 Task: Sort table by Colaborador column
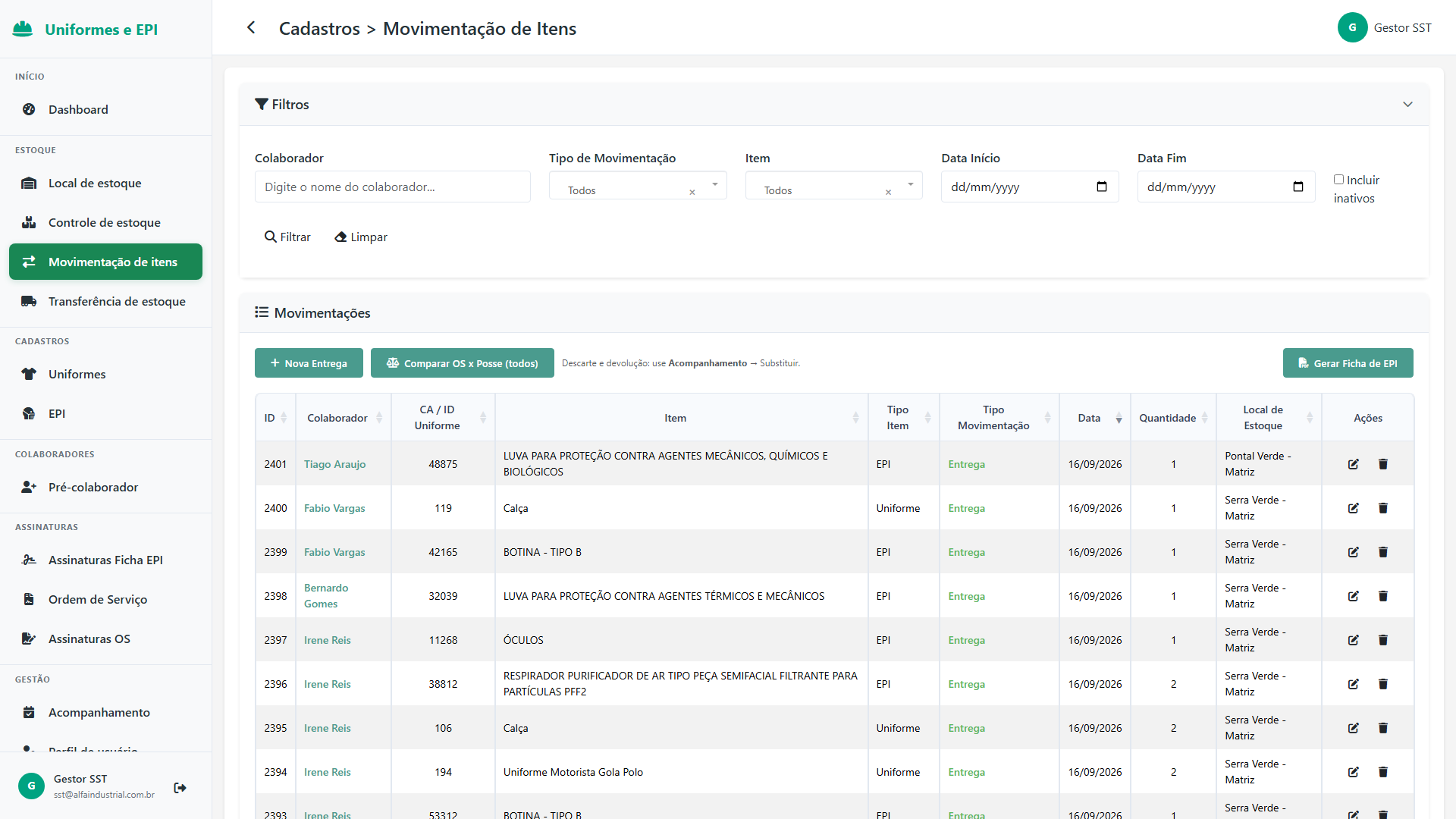click(x=344, y=418)
